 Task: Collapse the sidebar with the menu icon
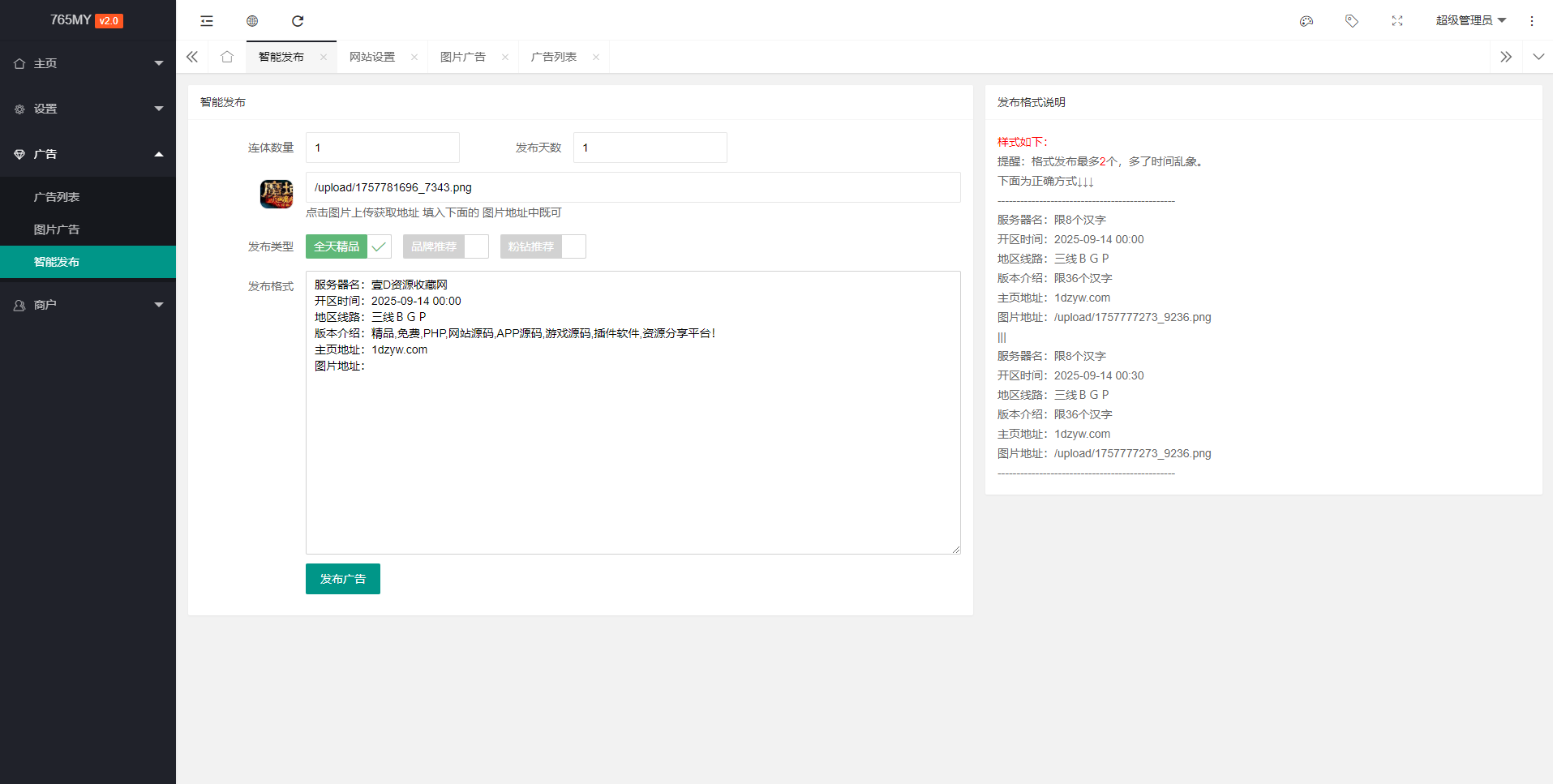pyautogui.click(x=207, y=20)
